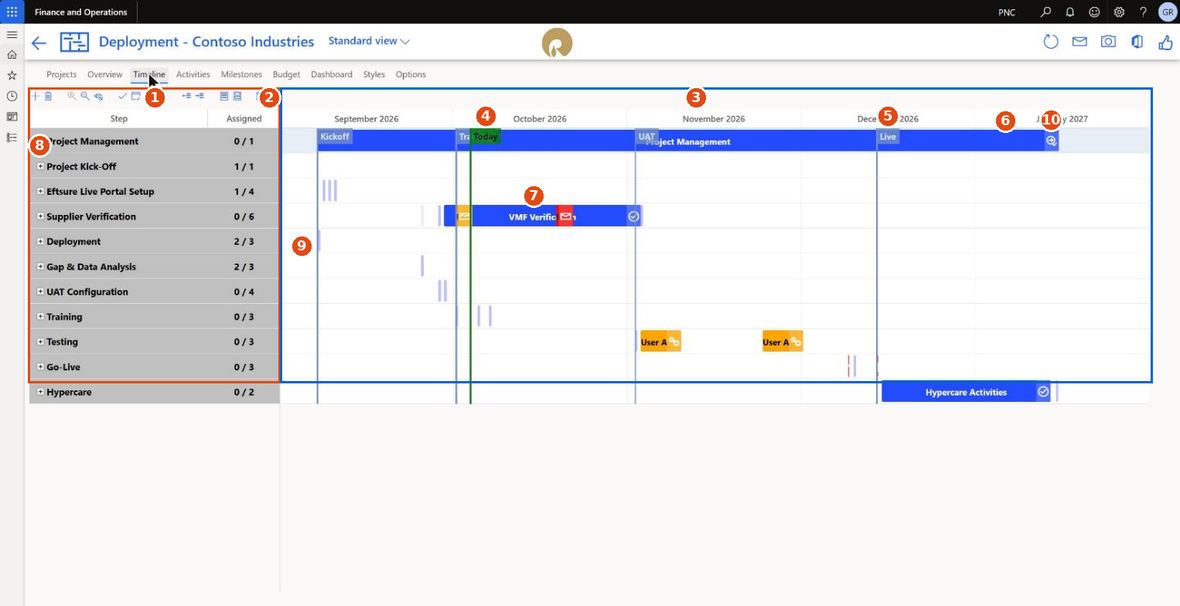Open the Standard view dropdown
The image size is (1180, 606).
[x=369, y=41]
